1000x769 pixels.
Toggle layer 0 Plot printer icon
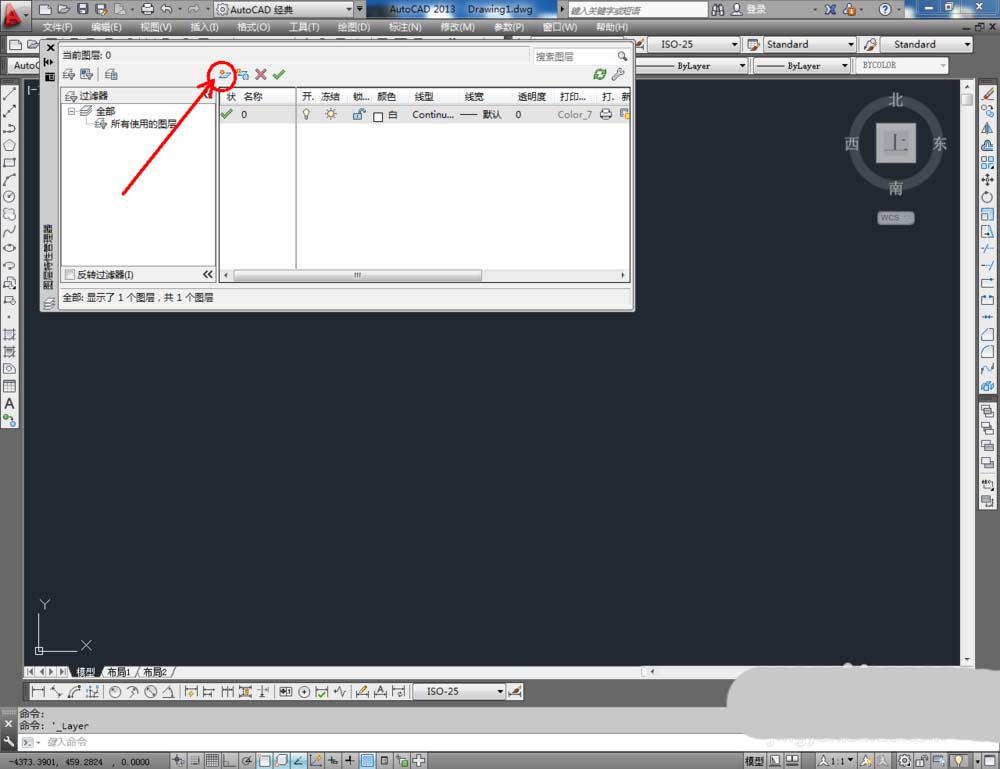606,115
